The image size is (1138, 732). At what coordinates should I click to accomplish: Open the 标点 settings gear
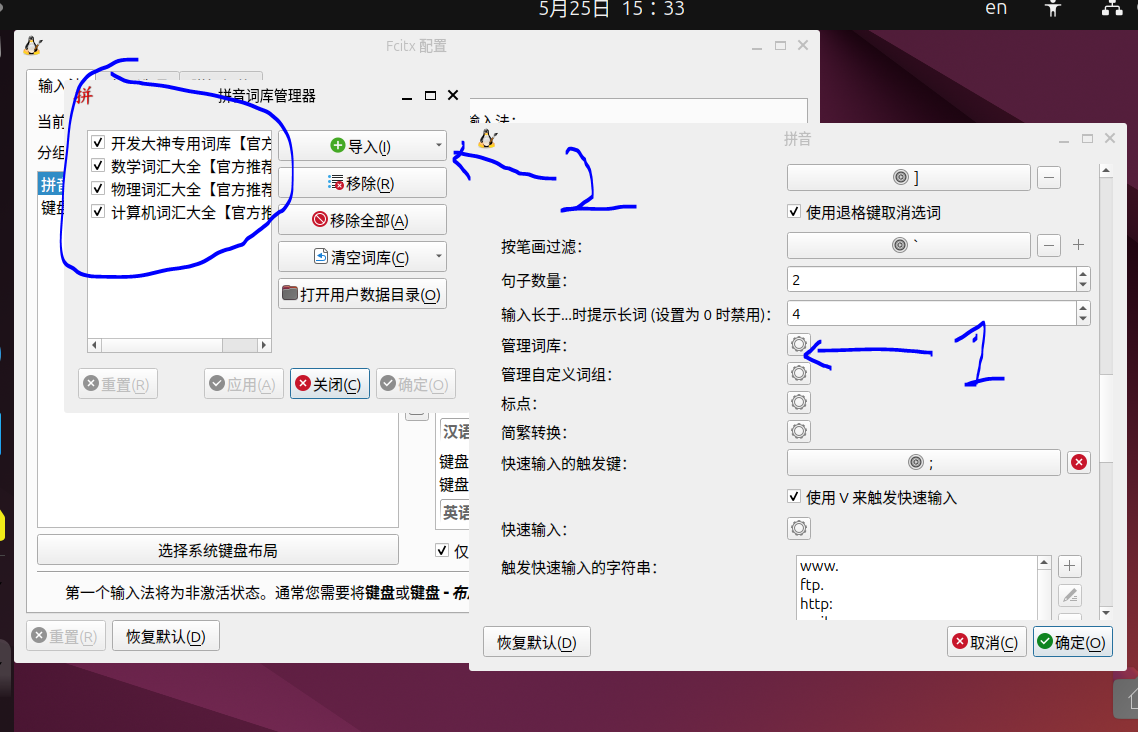coord(798,402)
